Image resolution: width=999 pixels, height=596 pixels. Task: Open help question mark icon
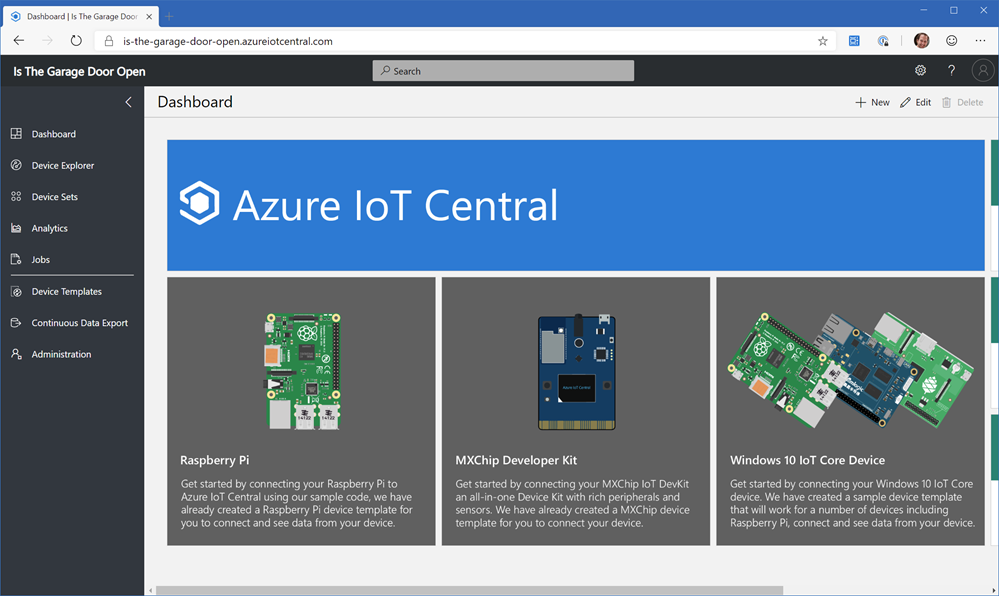pyautogui.click(x=951, y=70)
